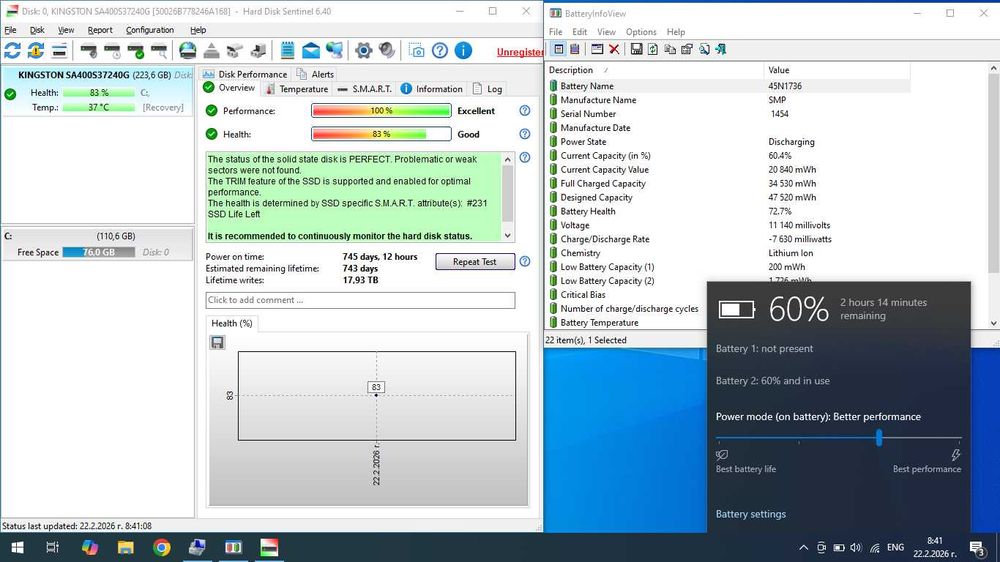This screenshot has width=1000, height=562.
Task: Select the Health (%) graph tab
Action: pyautogui.click(x=232, y=323)
